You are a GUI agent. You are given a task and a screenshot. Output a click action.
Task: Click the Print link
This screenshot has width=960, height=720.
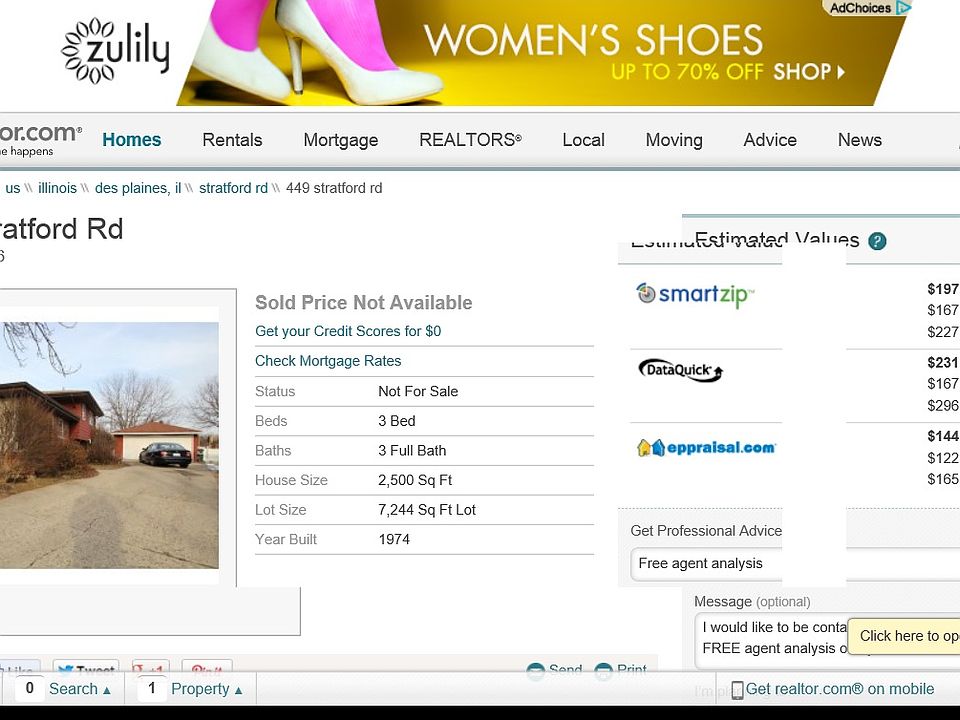pos(621,669)
